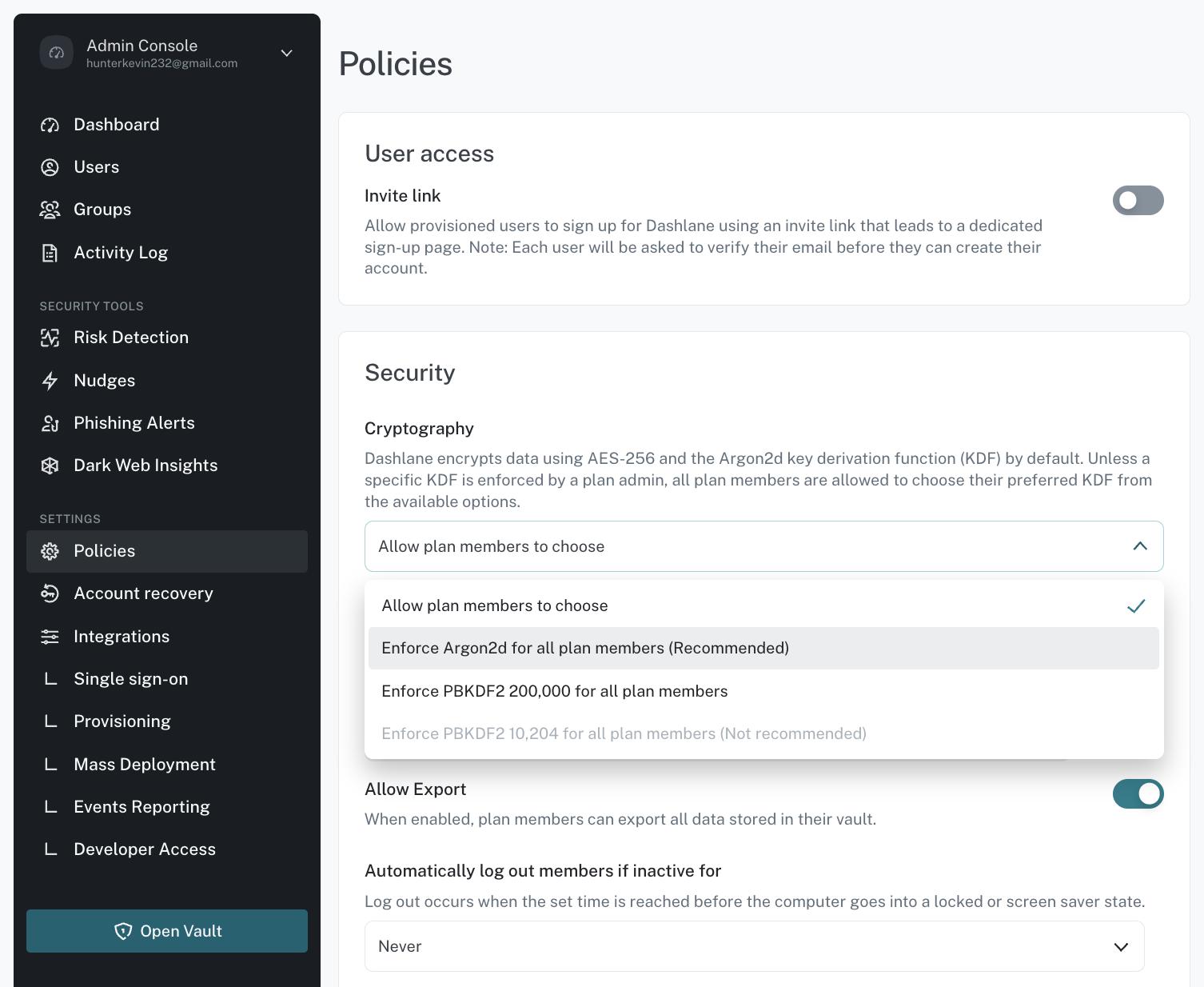Click the Dark Web Insights icon
Screen dimensions: 1204x987
50,466
